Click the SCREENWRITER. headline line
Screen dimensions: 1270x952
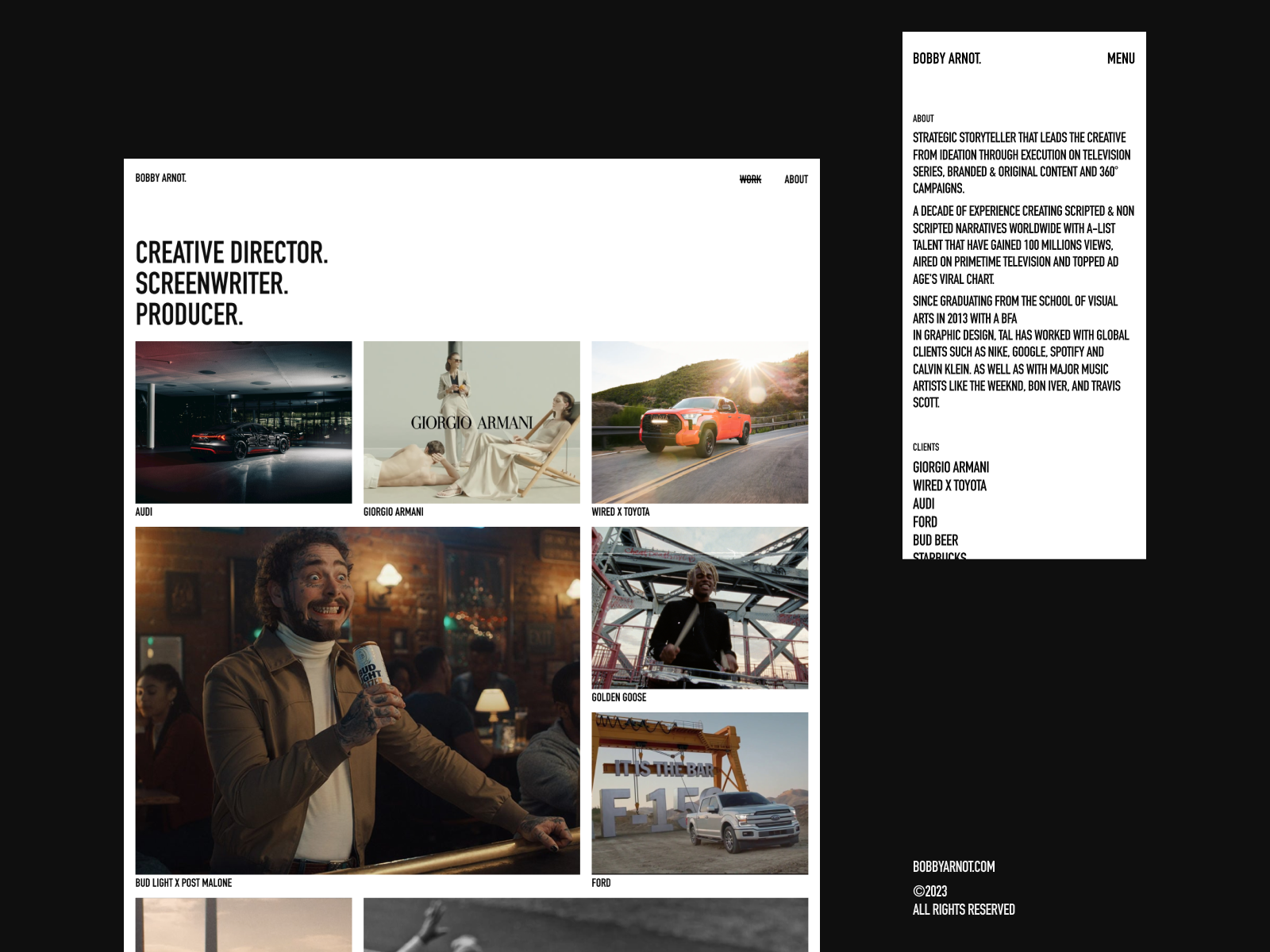pos(212,284)
